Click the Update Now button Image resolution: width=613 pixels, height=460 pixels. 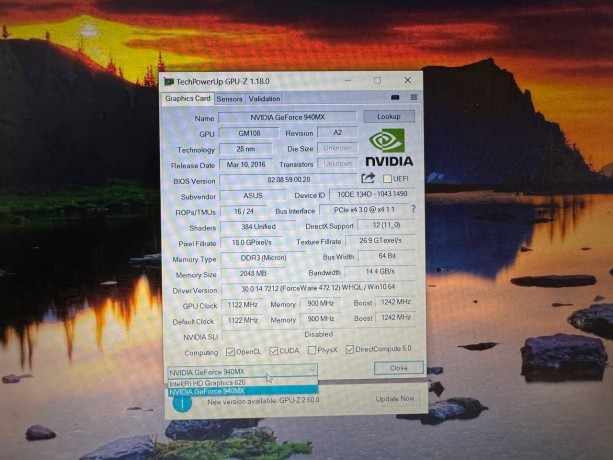[x=394, y=399]
